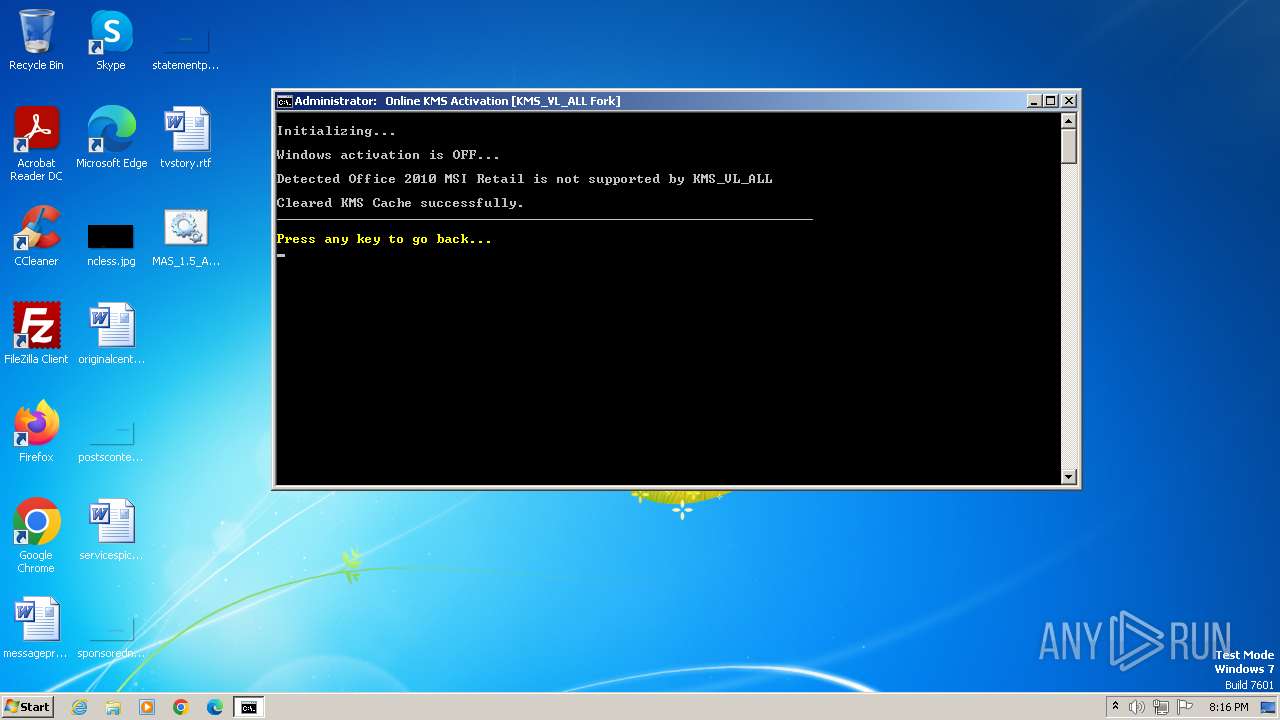Open Chrome from the taskbar
Viewport: 1280px width, 720px height.
(181, 707)
